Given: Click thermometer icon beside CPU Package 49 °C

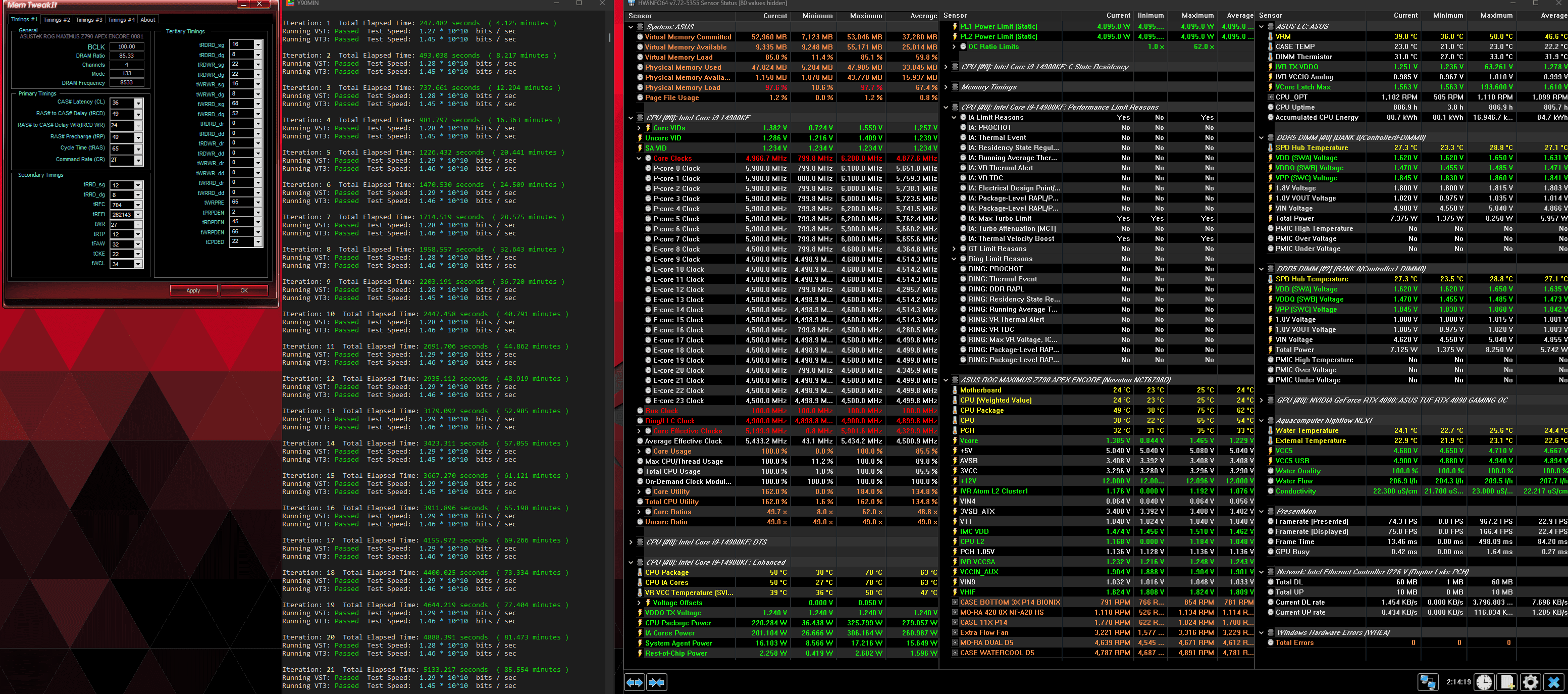Looking at the screenshot, I should click(955, 410).
